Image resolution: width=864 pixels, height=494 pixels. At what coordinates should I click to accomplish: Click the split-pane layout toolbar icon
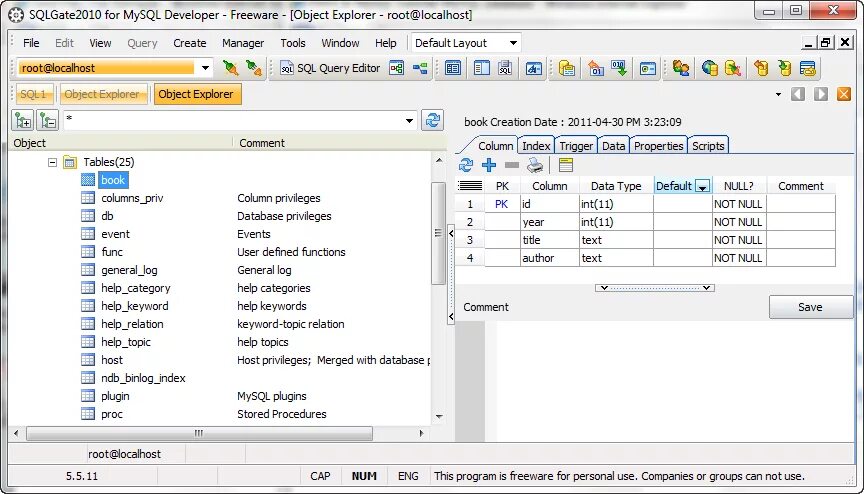(x=482, y=68)
